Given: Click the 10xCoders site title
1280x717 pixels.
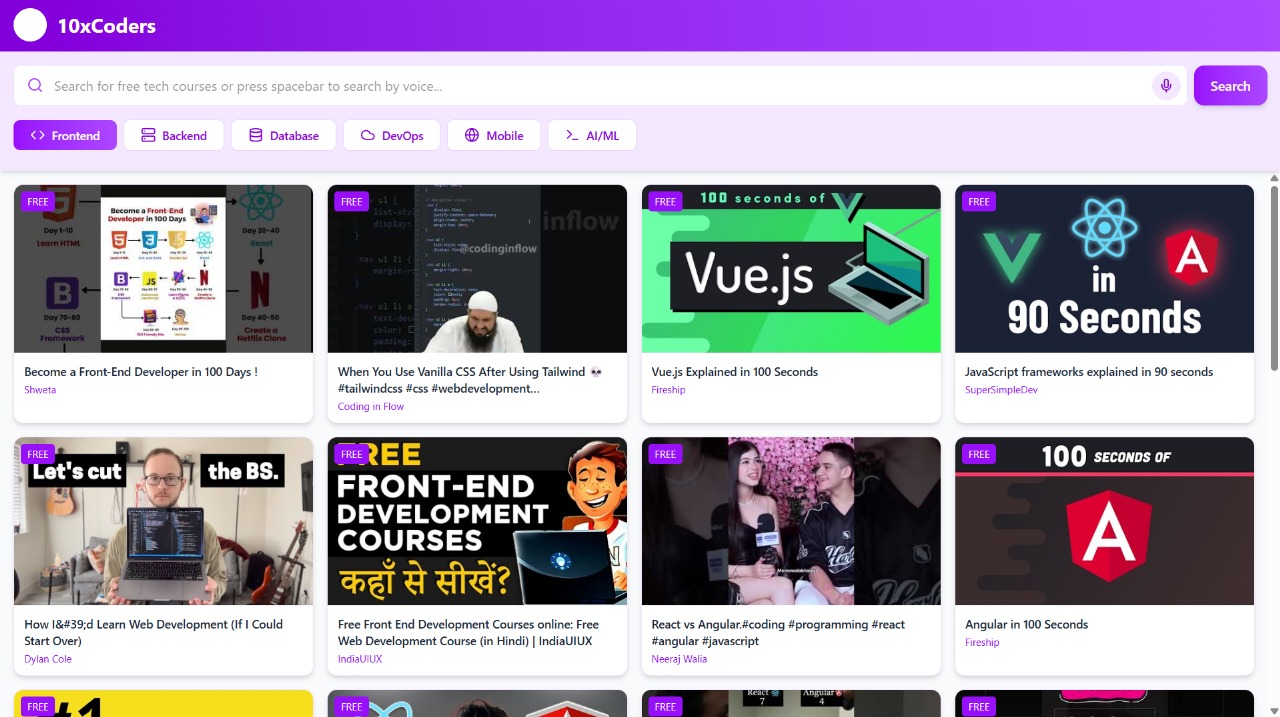Looking at the screenshot, I should pos(107,26).
